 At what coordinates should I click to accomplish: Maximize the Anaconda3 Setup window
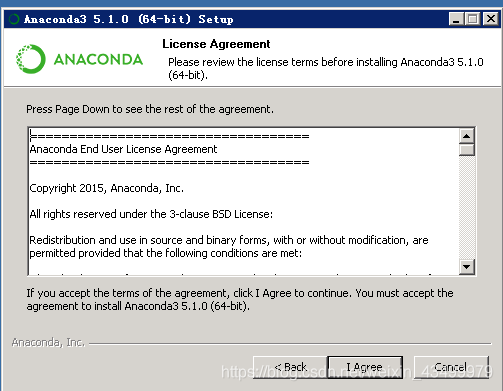472,19
